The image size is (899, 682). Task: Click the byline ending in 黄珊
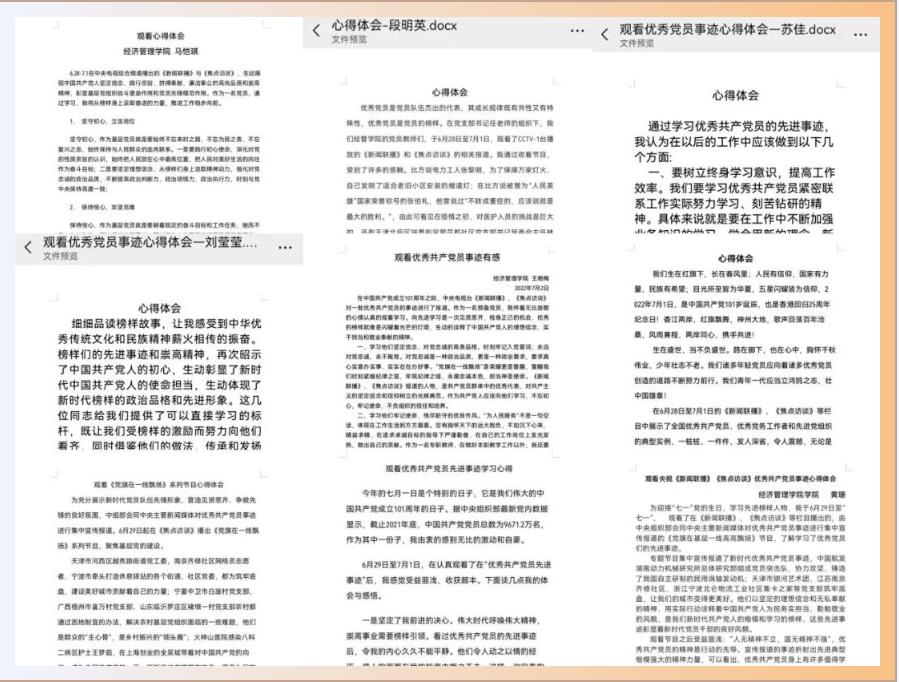click(802, 495)
